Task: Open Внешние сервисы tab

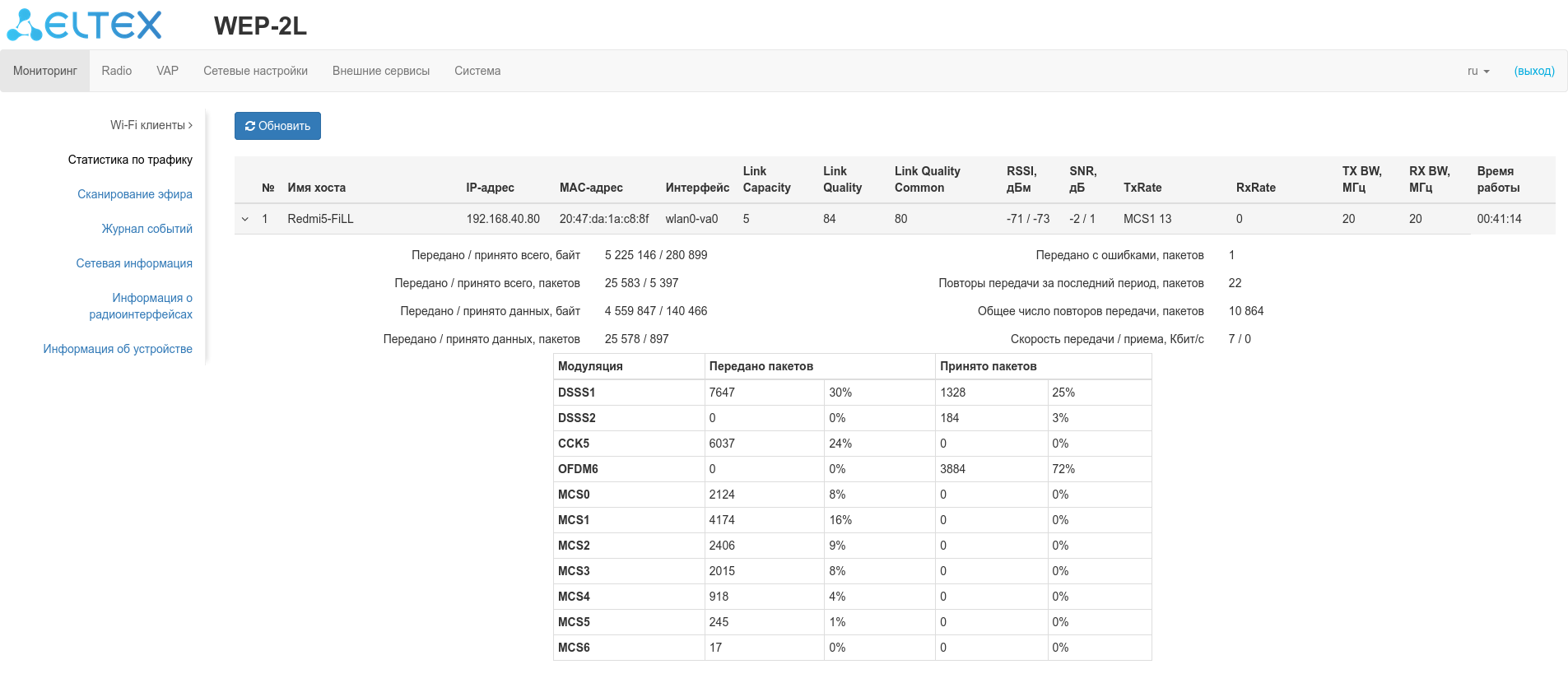Action: 381,71
